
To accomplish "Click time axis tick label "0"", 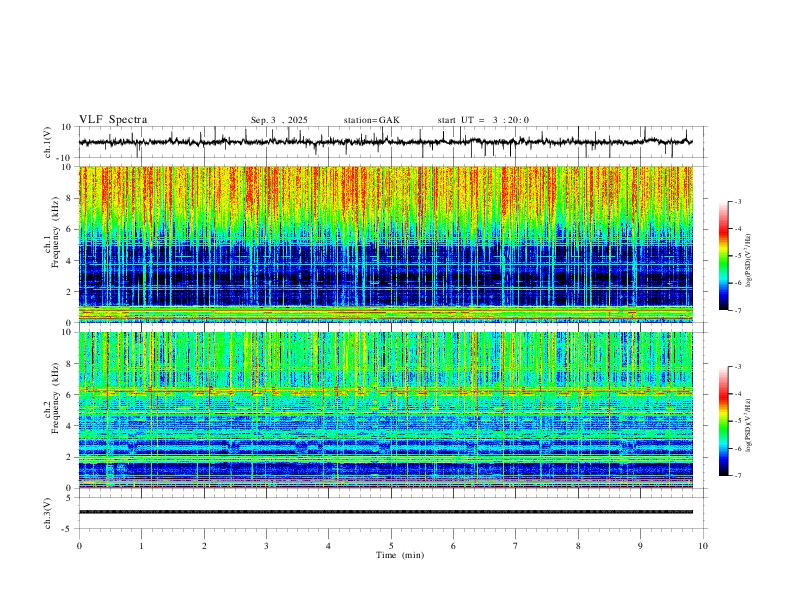I will [79, 546].
